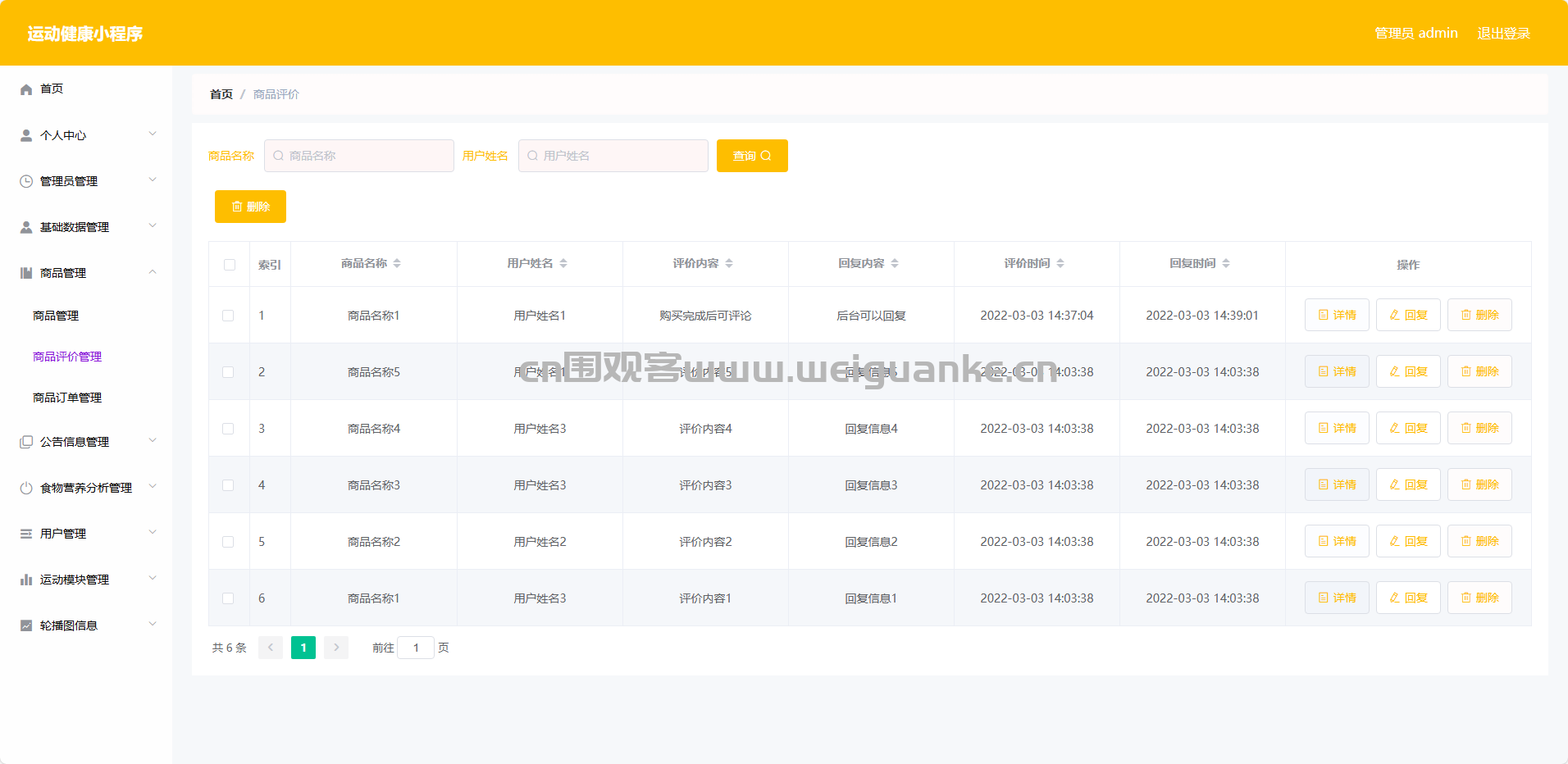Click the 查询 search button
Screen dimensions: 1568x764
pos(752,156)
